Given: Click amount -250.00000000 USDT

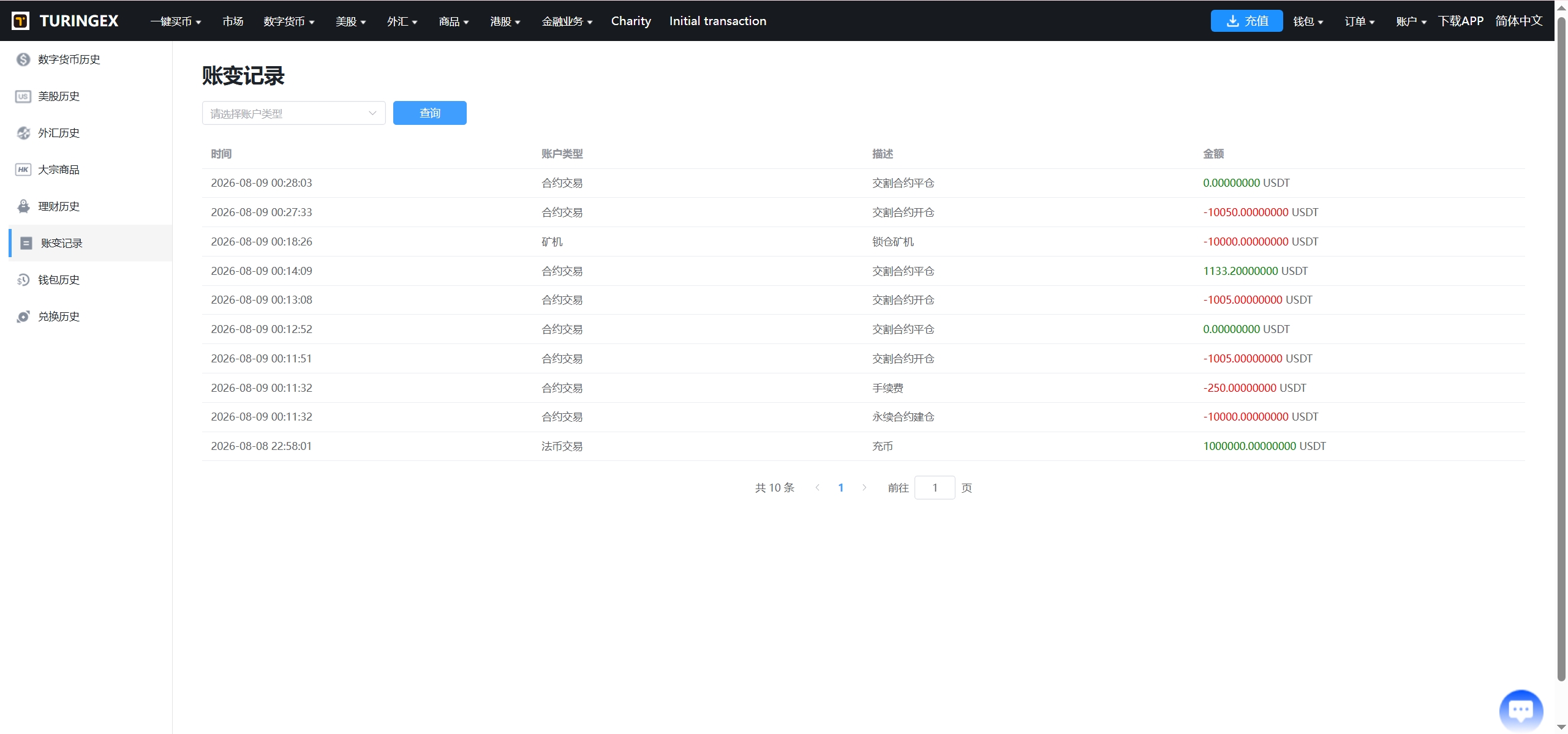Looking at the screenshot, I should tap(1254, 388).
